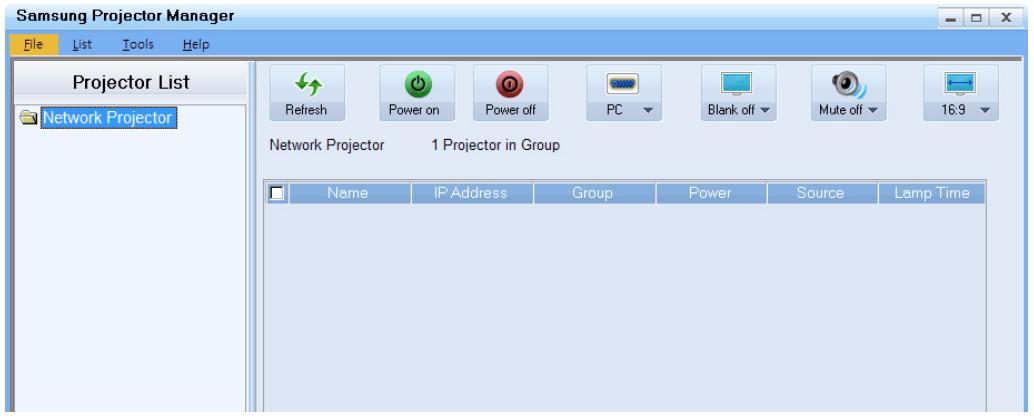1034x420 pixels.
Task: Click the Network Projector group label text
Action: (326, 145)
